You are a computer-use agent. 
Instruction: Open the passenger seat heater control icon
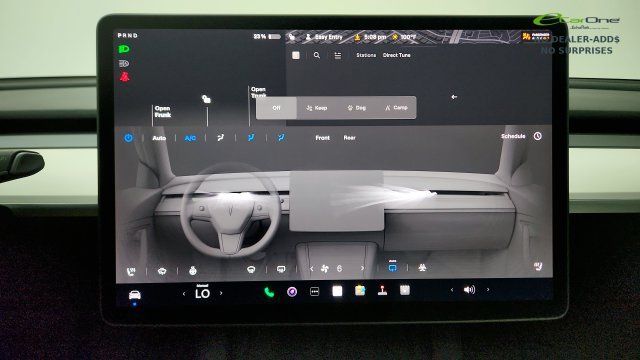[x=538, y=267]
